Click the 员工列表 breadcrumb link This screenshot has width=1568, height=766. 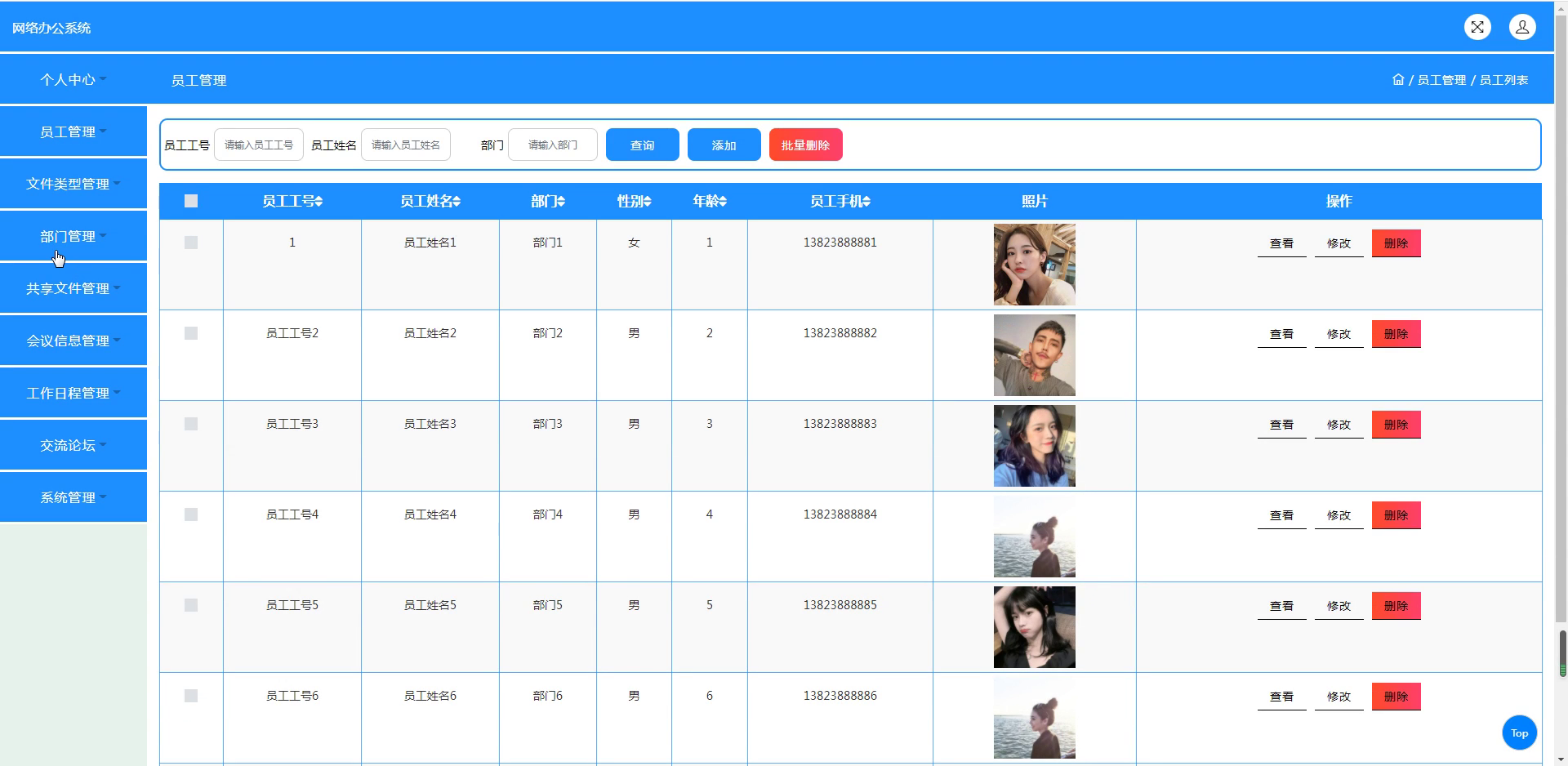[1503, 80]
